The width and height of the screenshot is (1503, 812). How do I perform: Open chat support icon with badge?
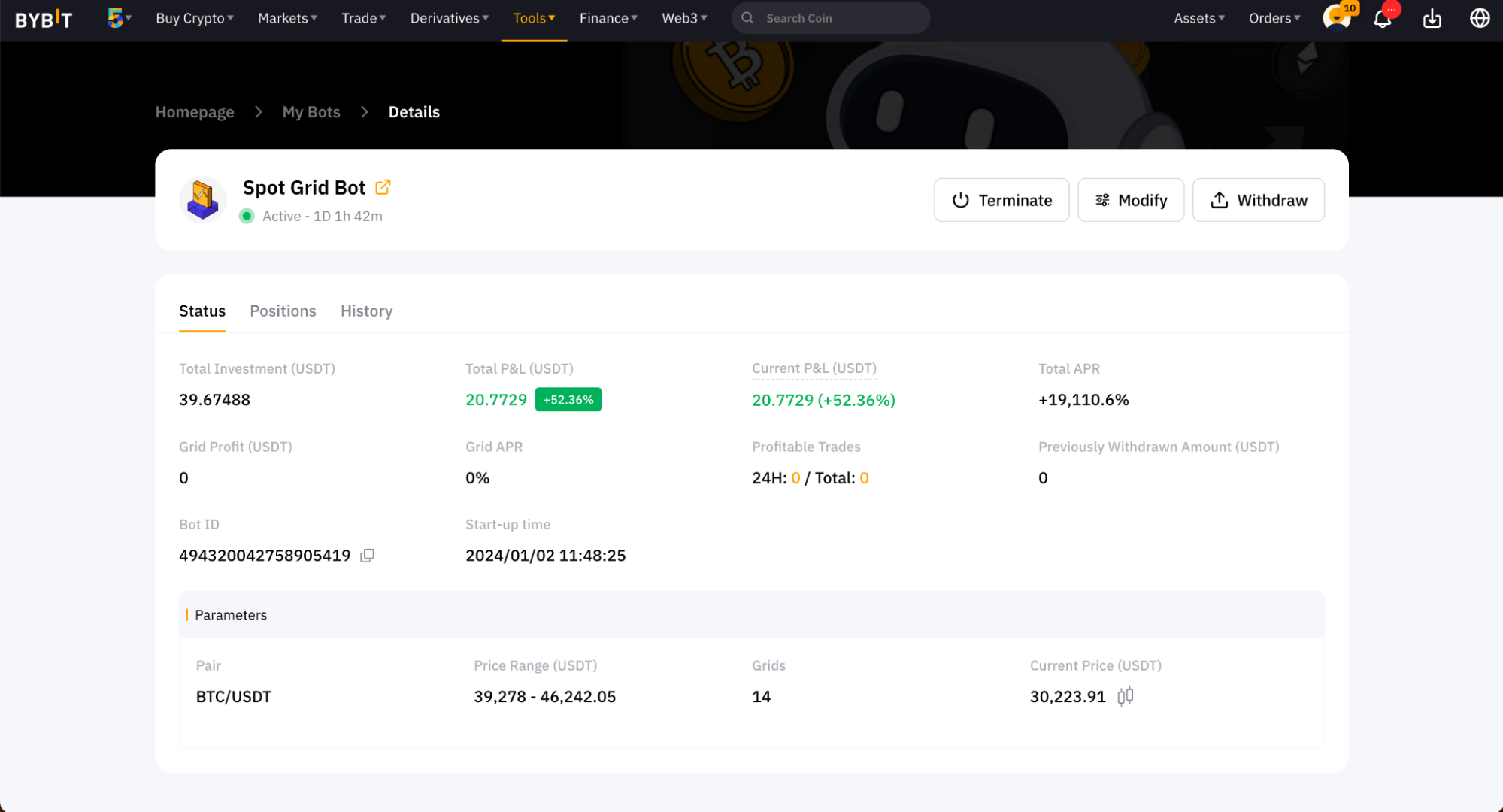click(1336, 17)
